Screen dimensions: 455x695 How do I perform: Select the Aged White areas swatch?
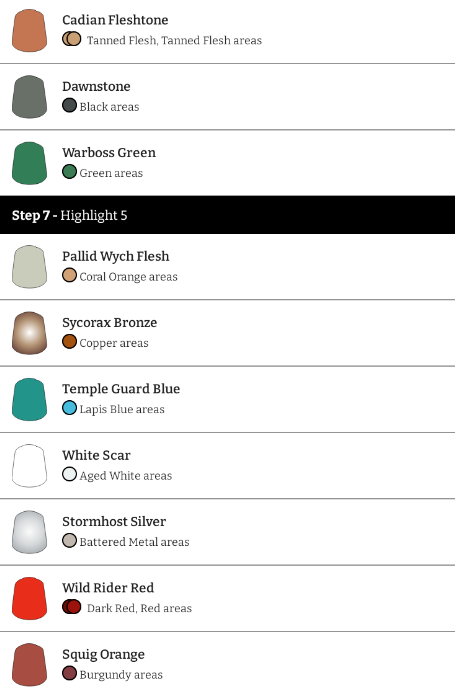70,474
